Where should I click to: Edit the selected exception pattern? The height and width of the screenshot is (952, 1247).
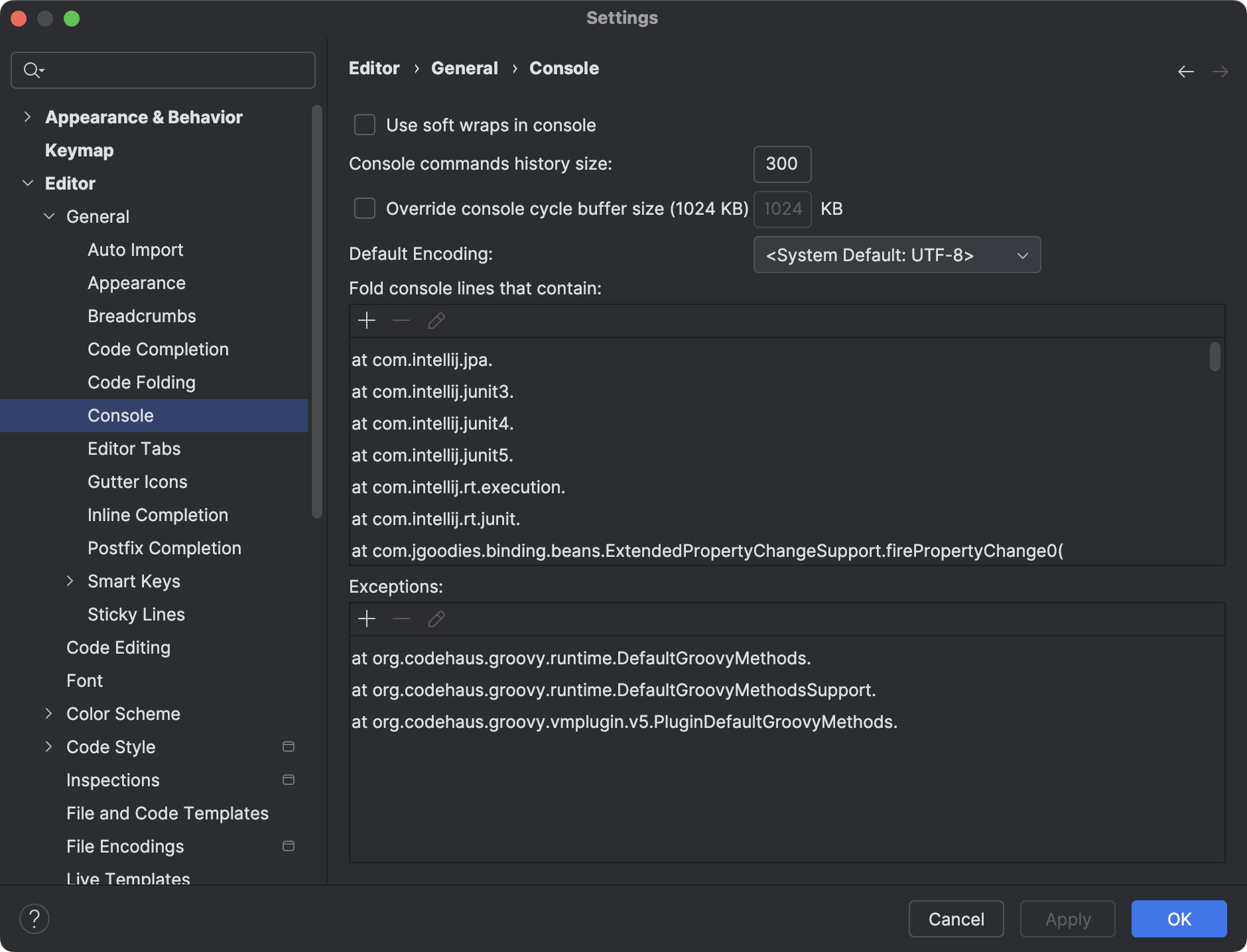coord(436,619)
